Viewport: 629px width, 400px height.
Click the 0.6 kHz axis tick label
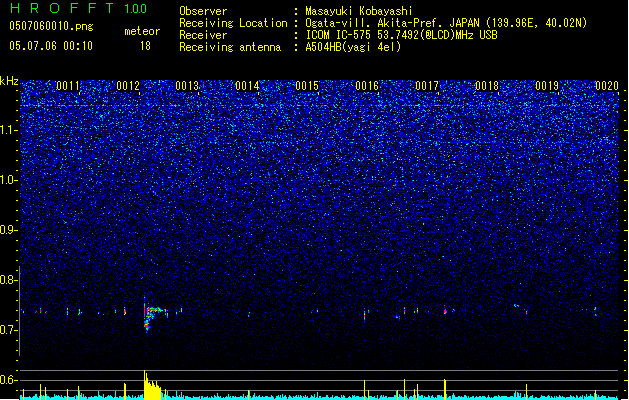(9, 380)
